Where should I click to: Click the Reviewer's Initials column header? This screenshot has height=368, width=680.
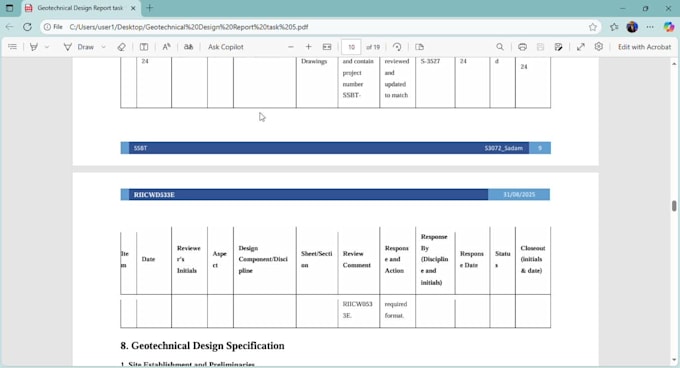(x=189, y=259)
